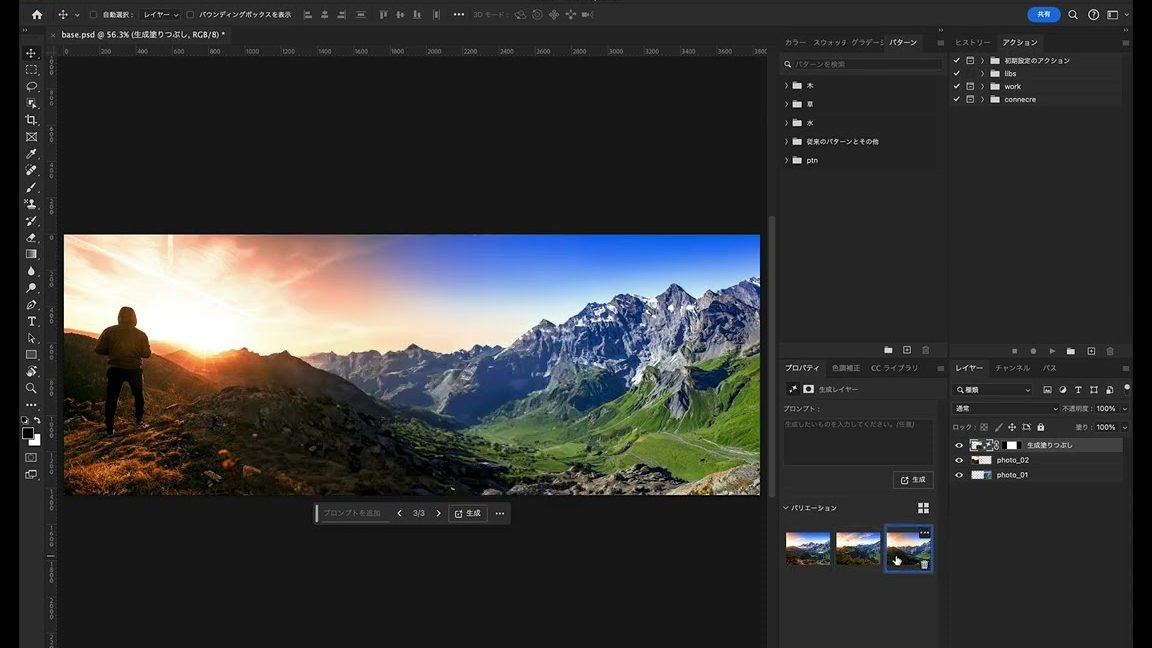The image size is (1152, 648).
Task: Select the Rectangle shape tool
Action: [x=31, y=355]
